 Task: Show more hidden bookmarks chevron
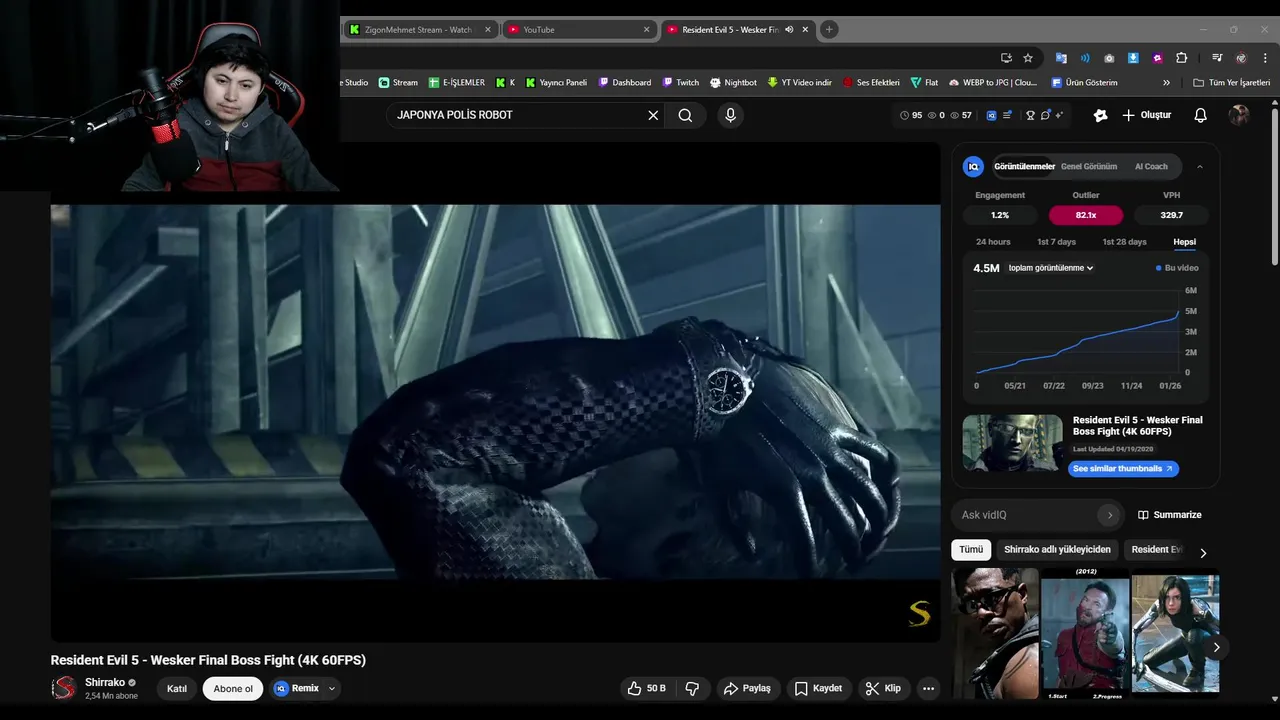[x=1166, y=83]
